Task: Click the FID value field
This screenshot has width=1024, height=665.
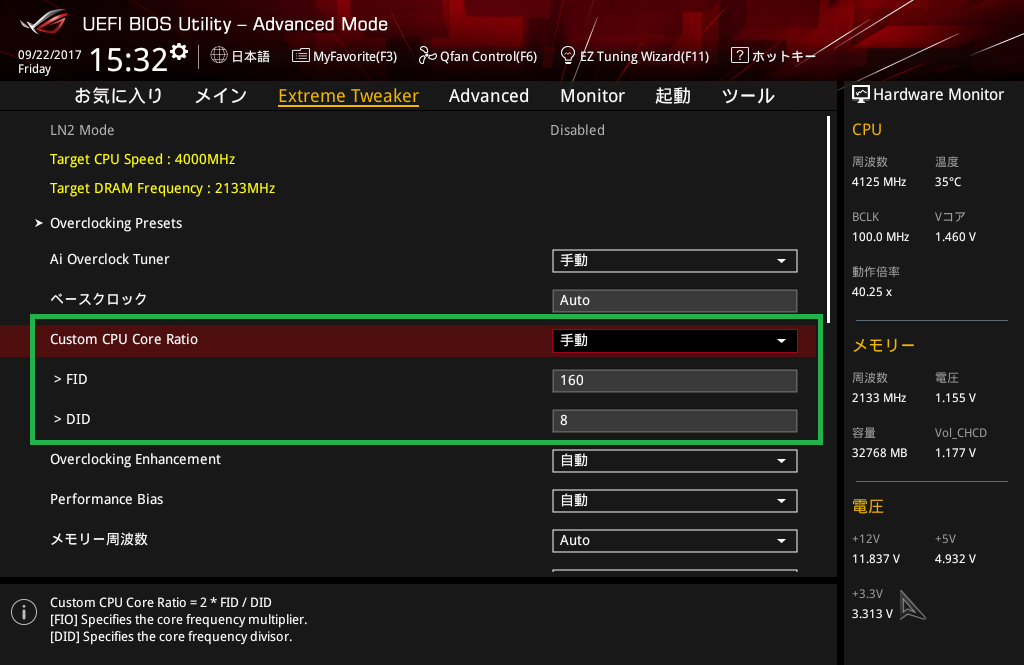Action: pyautogui.click(x=674, y=380)
